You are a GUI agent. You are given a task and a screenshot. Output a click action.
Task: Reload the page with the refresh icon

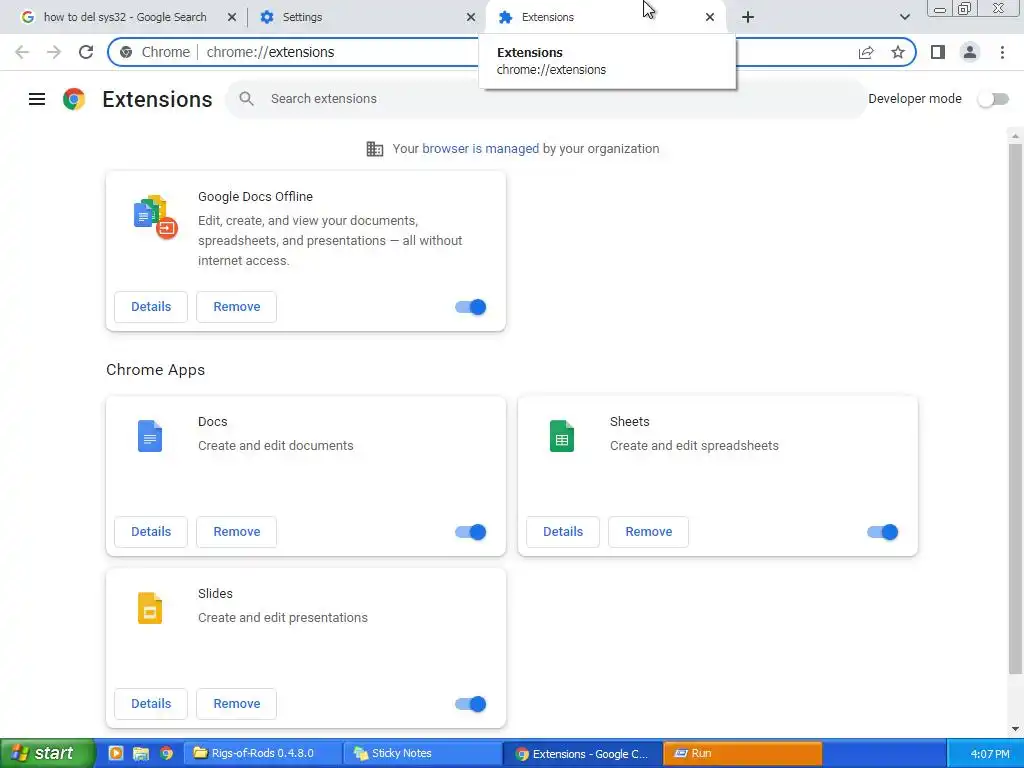tap(86, 52)
